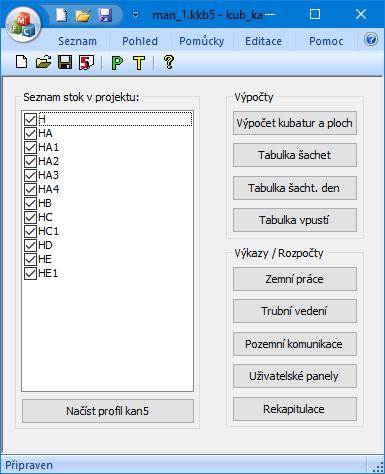
Task: Uncheck the H checkbox
Action: point(30,119)
